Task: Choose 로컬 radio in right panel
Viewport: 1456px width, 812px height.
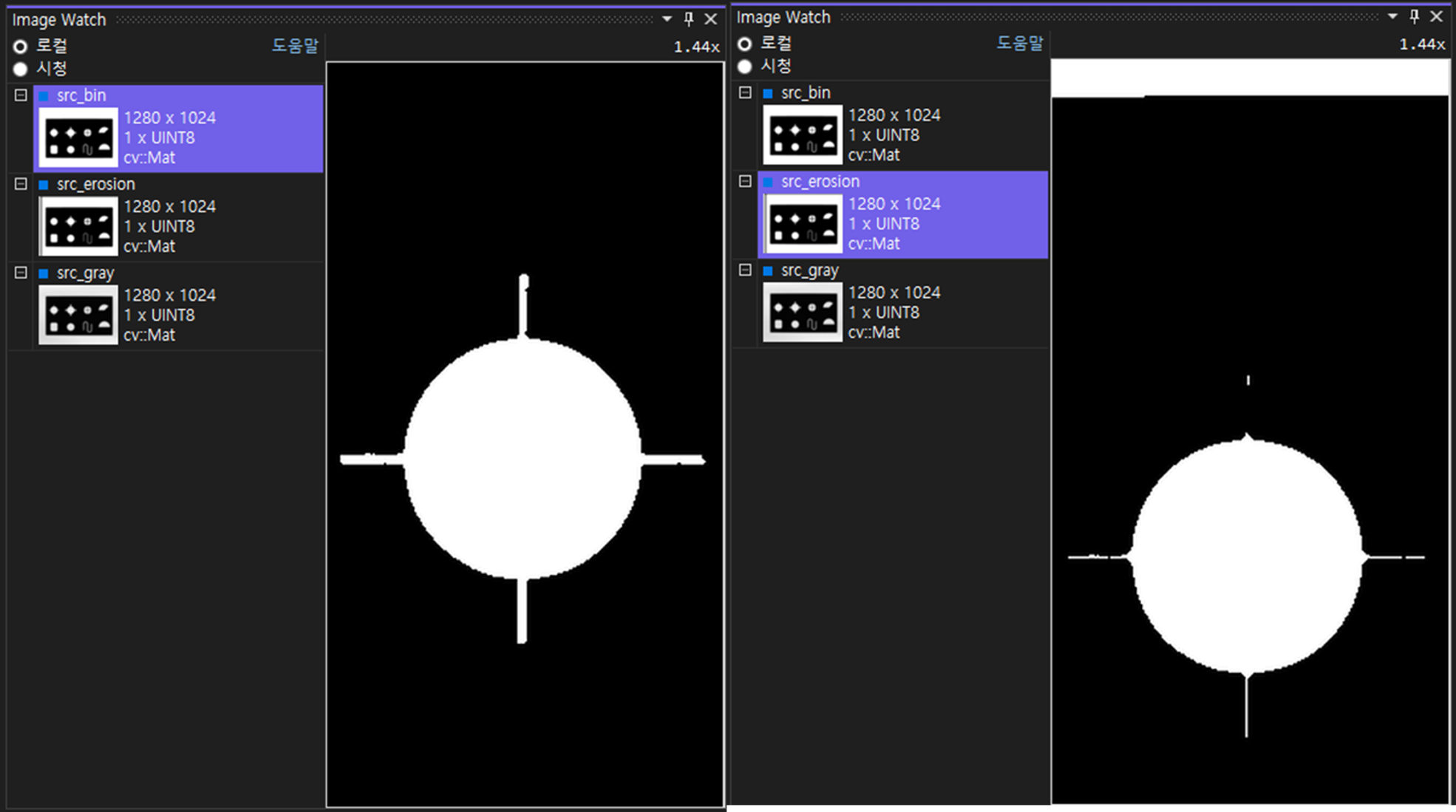Action: 745,44
